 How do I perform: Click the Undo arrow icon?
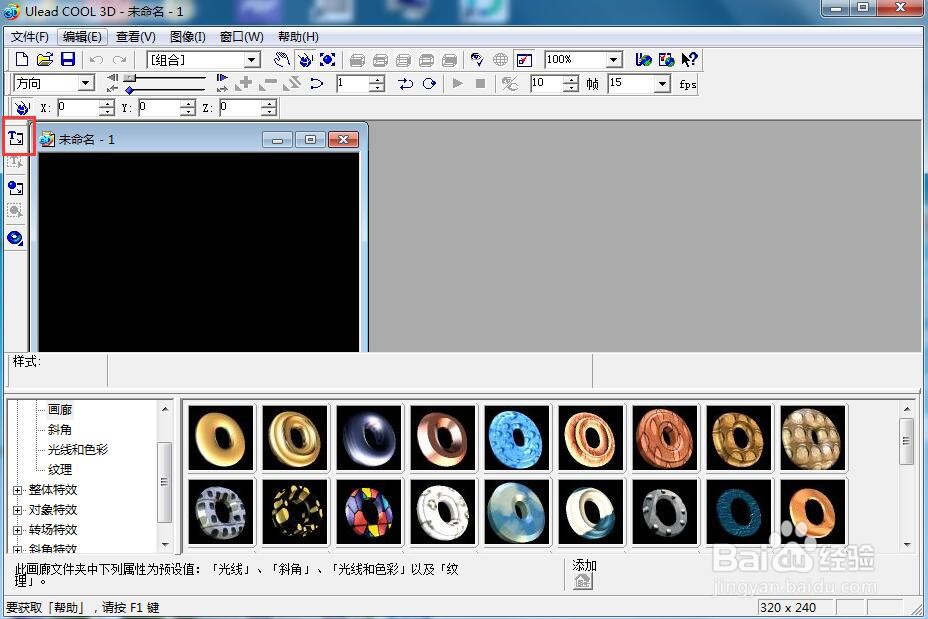[96, 60]
